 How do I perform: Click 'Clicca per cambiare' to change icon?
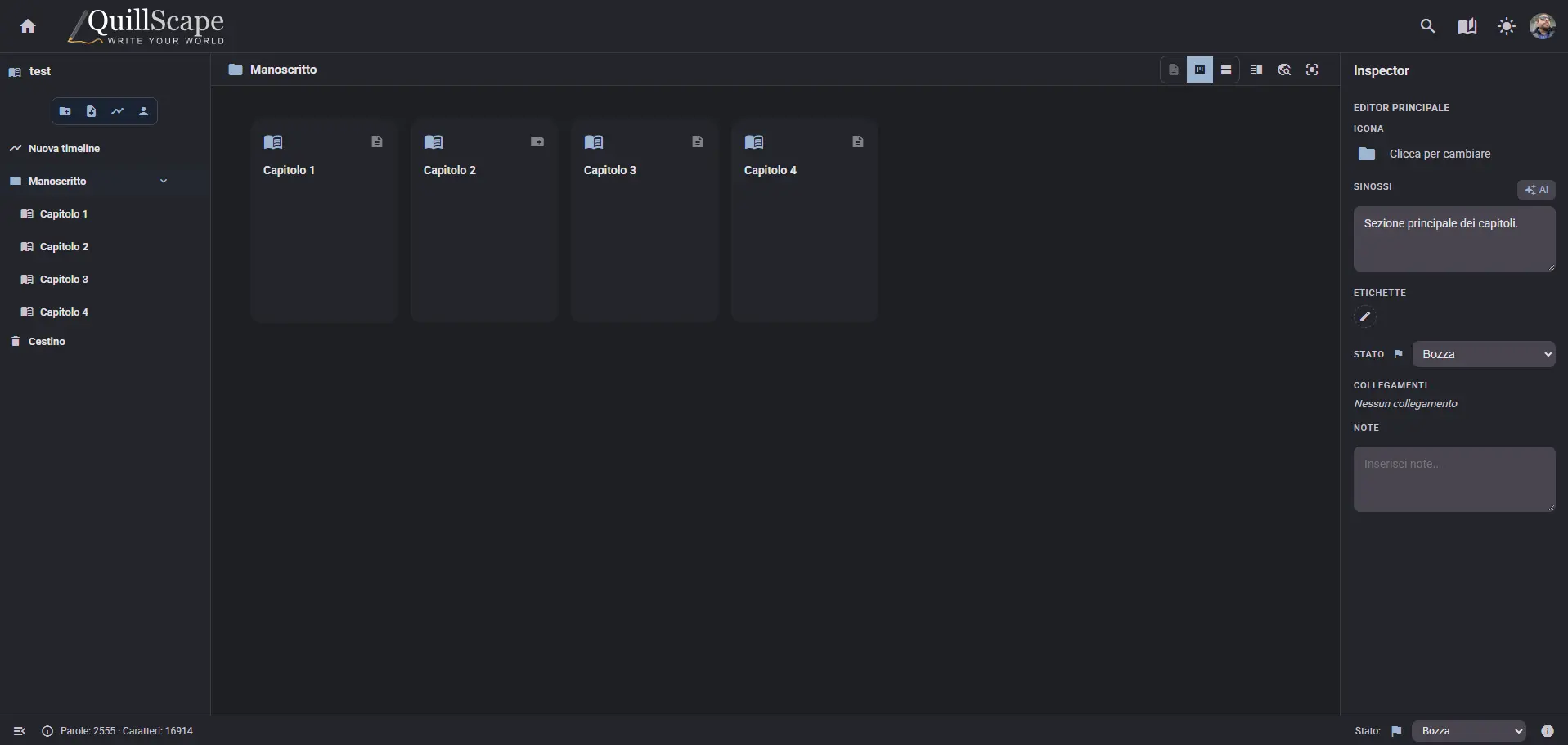pos(1439,154)
